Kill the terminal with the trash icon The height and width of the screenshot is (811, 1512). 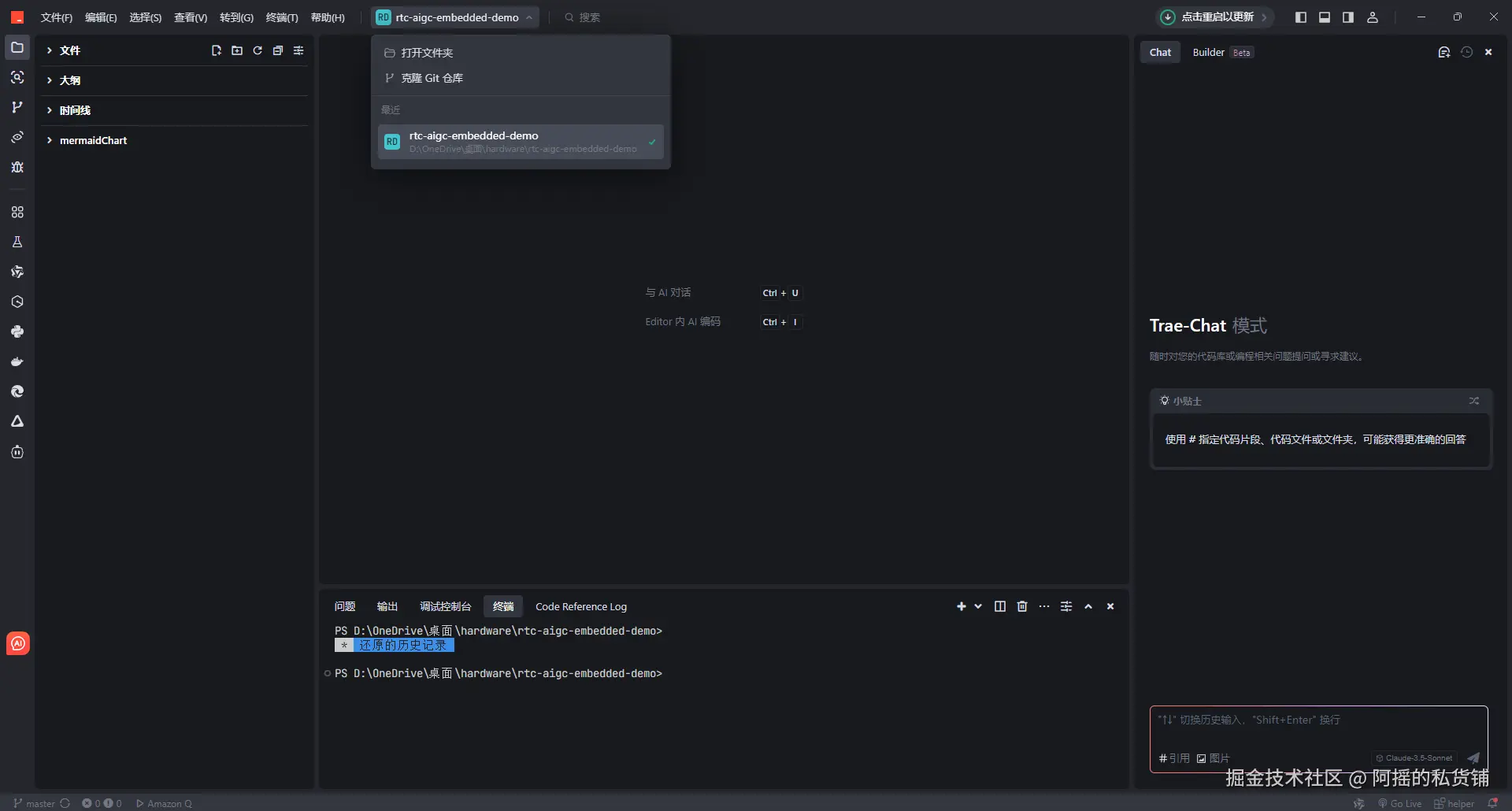(x=1022, y=606)
